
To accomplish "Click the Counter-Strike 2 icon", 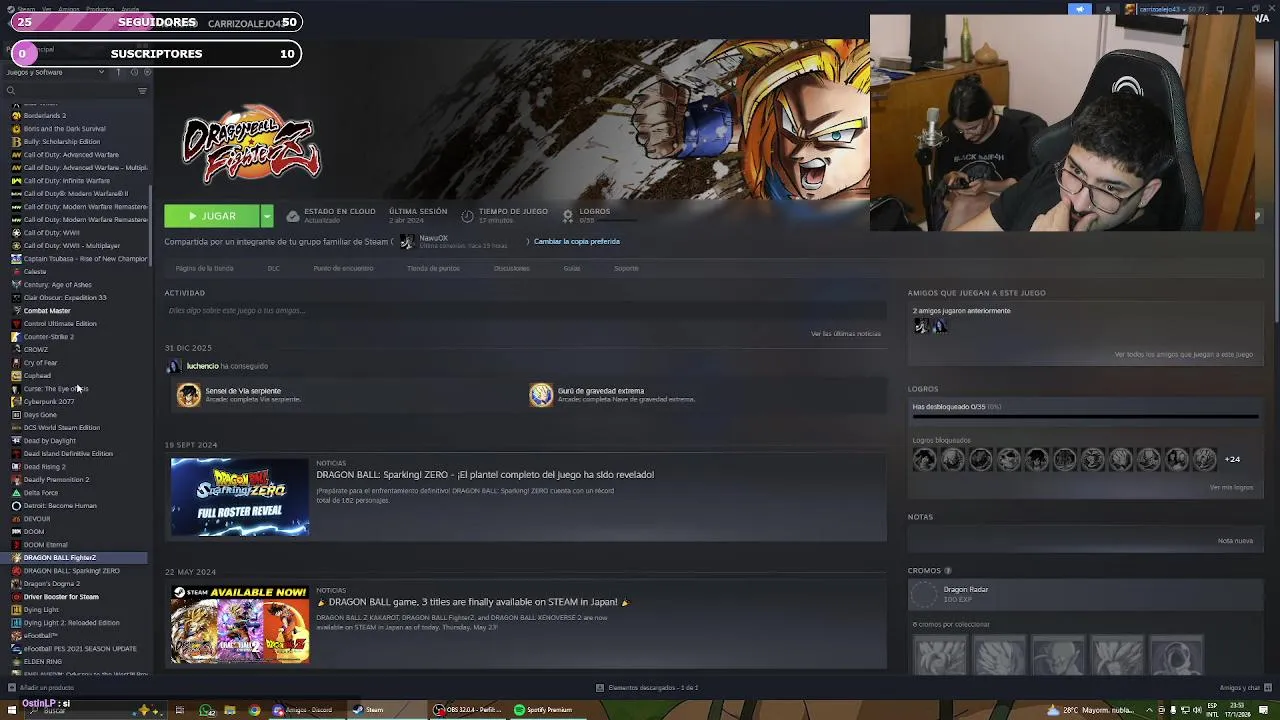I will tap(16, 337).
